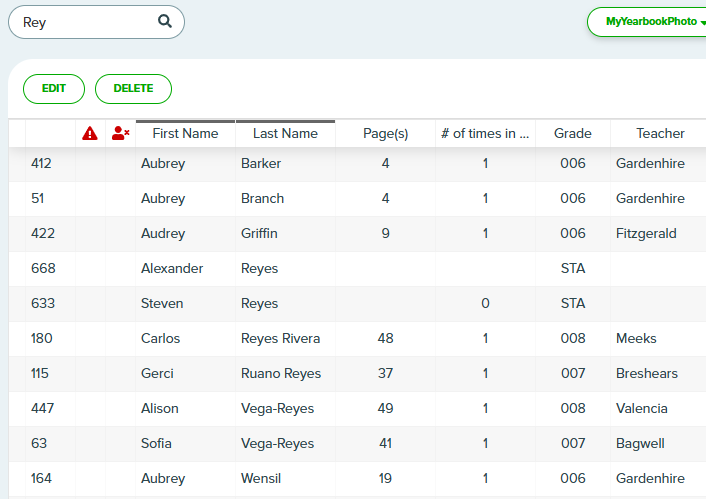The height and width of the screenshot is (499, 706).
Task: Click the EDIT button
Action: point(54,89)
